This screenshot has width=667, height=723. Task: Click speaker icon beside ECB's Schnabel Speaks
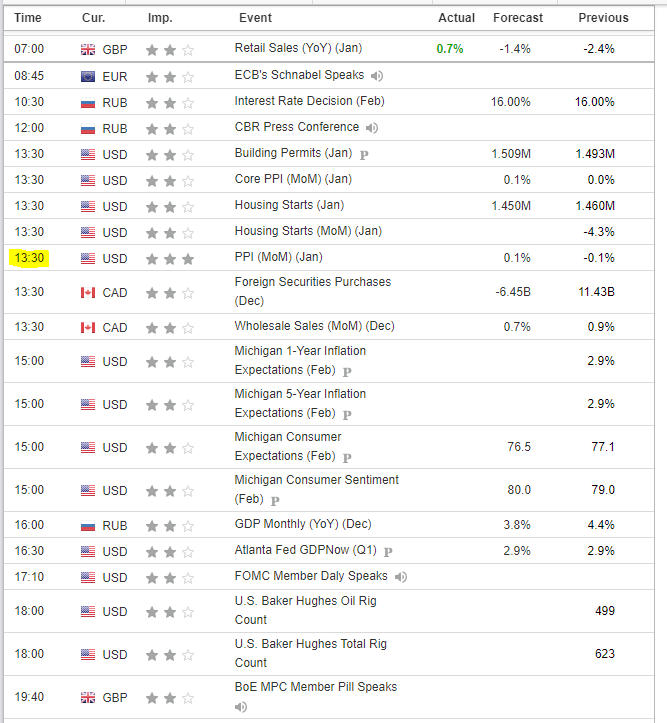point(376,75)
